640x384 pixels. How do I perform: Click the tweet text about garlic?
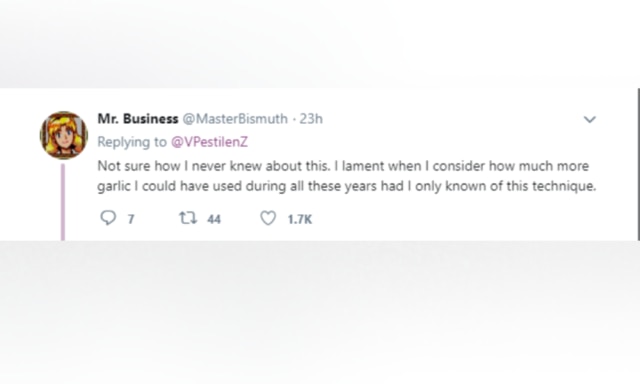tap(347, 176)
